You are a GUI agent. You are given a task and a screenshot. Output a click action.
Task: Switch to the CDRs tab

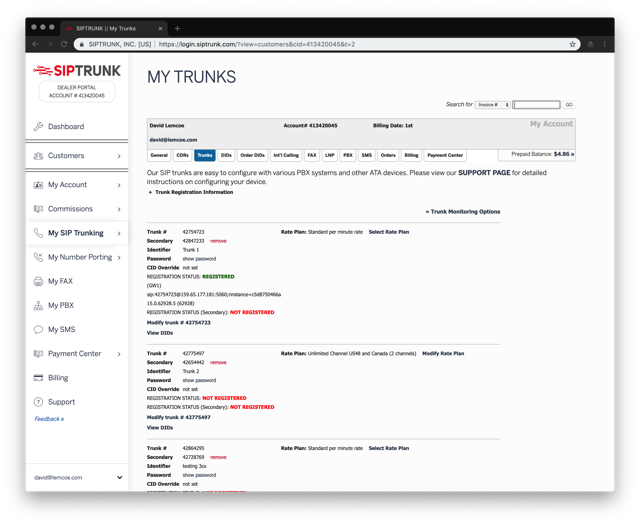pos(182,155)
